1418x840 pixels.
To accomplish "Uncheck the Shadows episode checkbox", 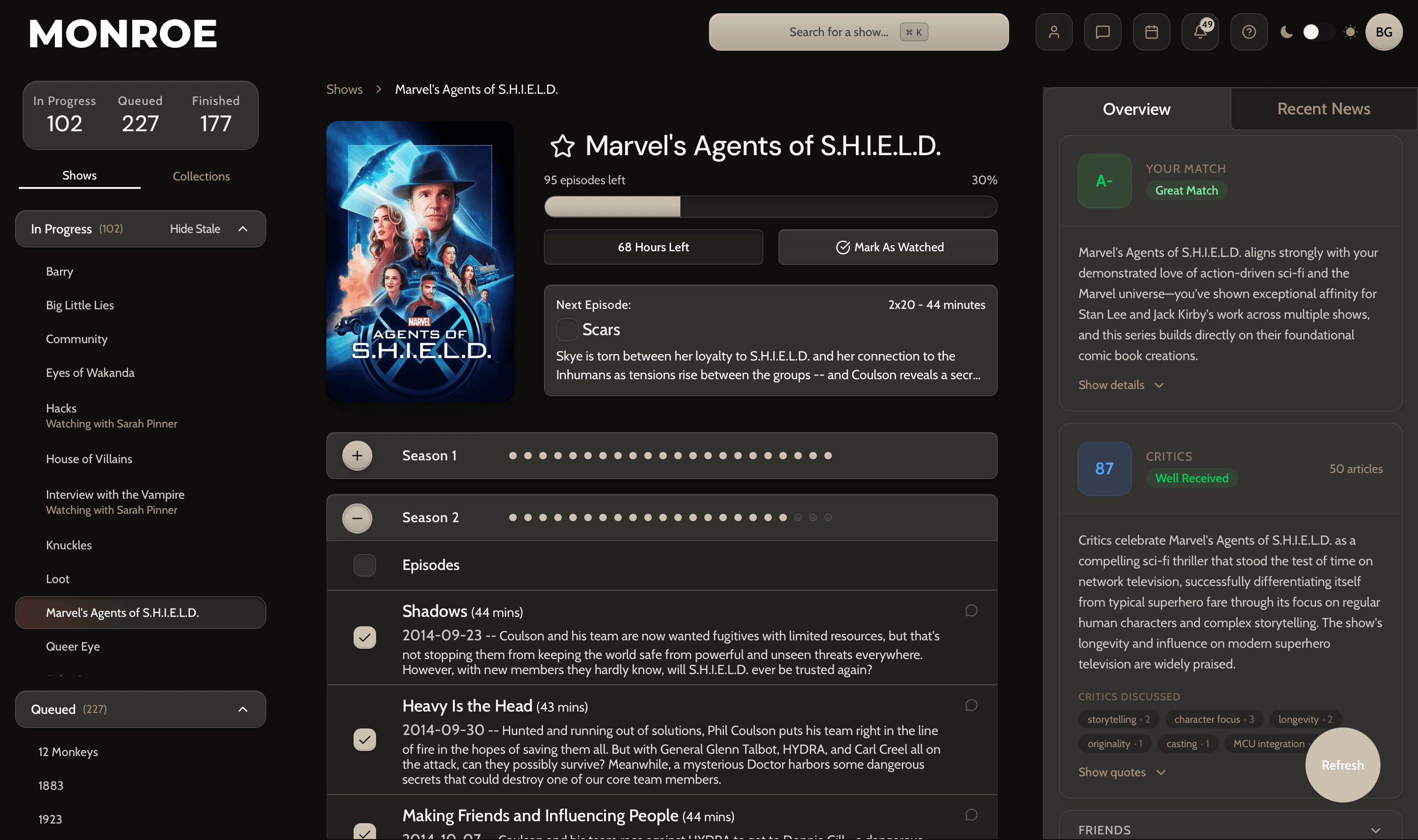I will [x=364, y=637].
